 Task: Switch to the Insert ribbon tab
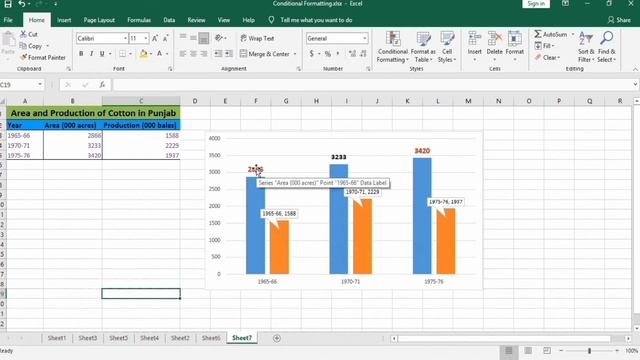[64, 20]
